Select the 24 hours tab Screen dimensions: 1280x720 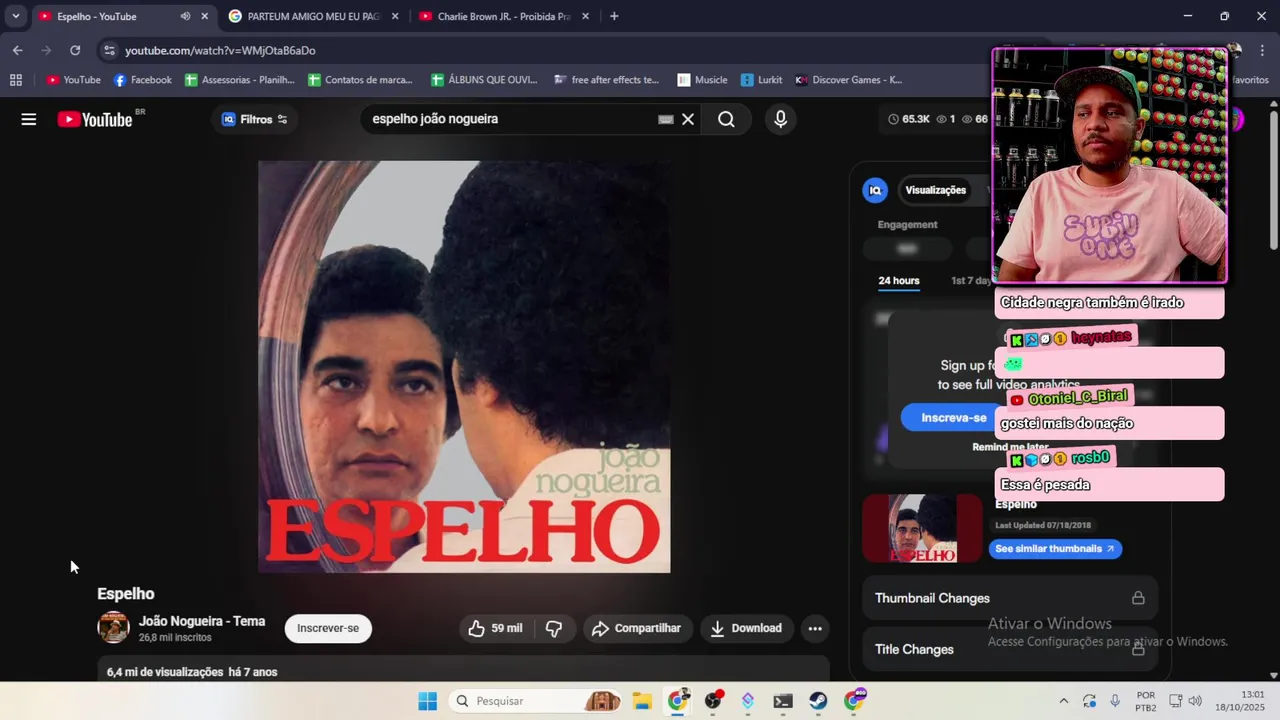[899, 281]
